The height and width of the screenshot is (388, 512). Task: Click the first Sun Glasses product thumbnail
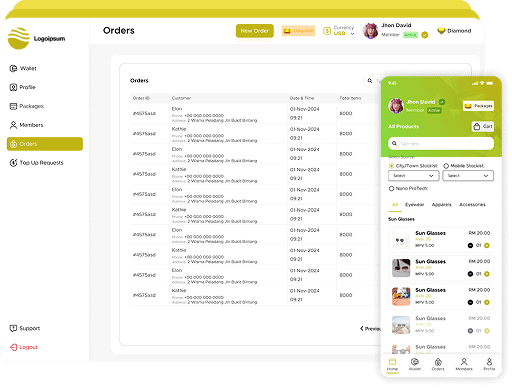401,239
